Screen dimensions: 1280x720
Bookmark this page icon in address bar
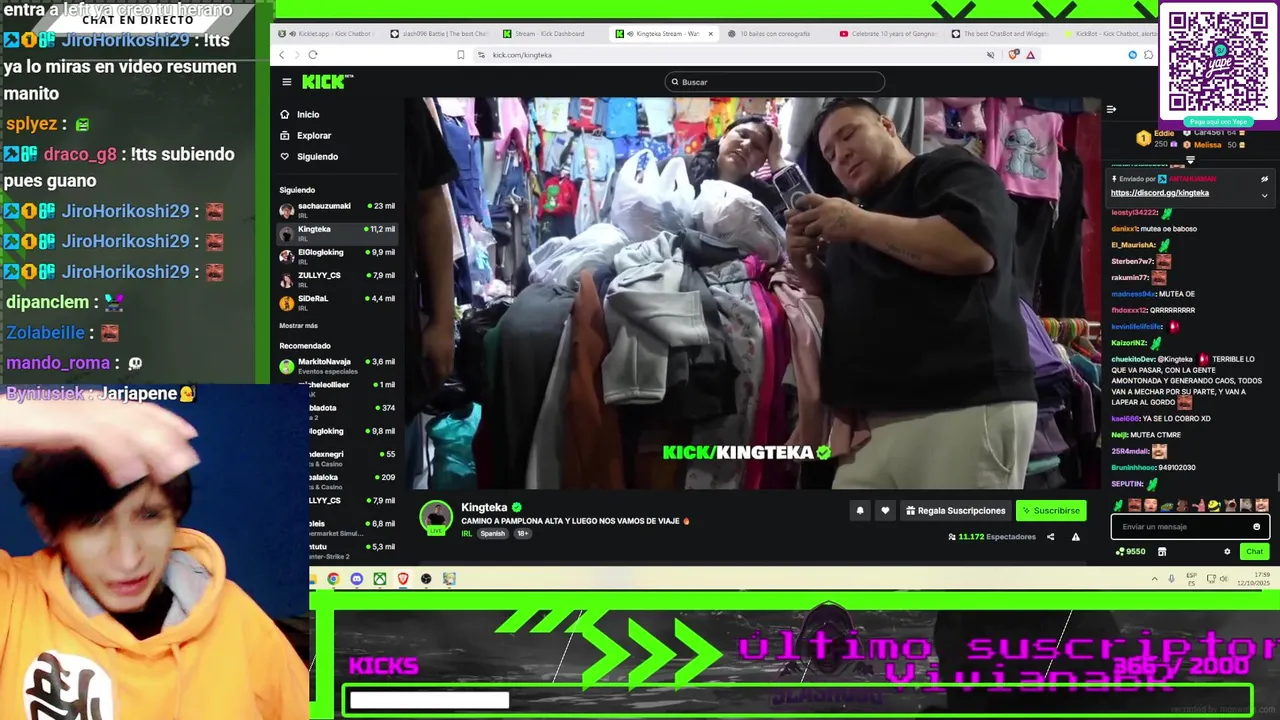pos(460,55)
